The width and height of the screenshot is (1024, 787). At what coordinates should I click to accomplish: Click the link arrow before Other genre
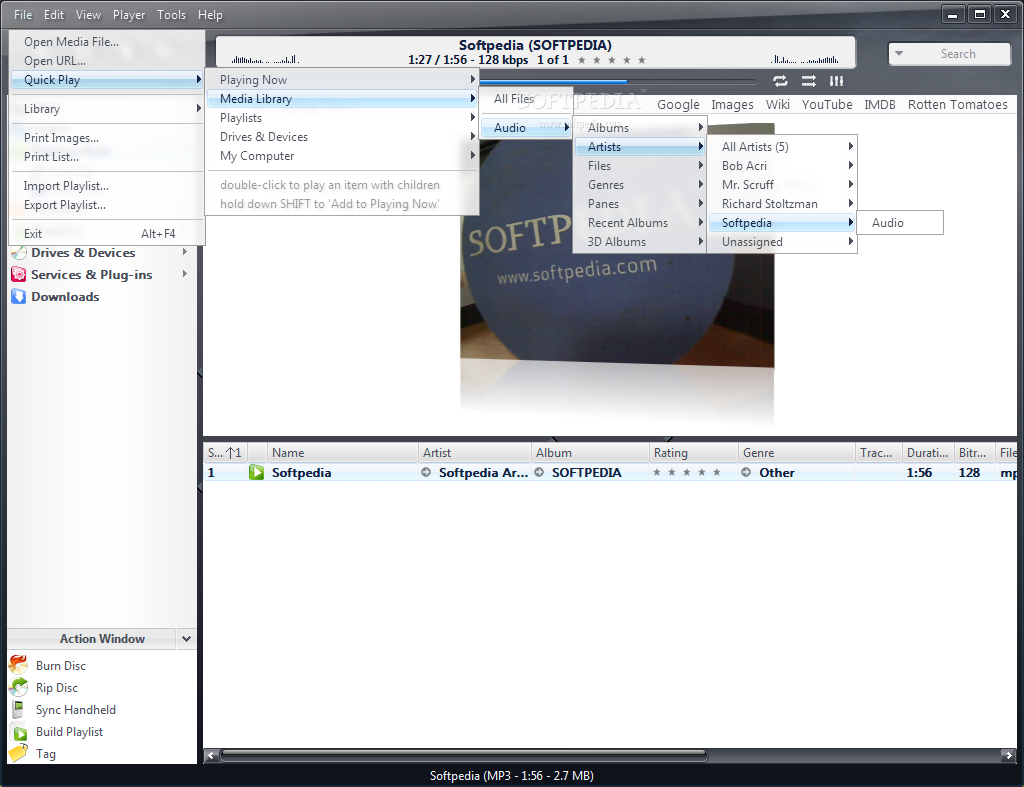click(x=746, y=472)
